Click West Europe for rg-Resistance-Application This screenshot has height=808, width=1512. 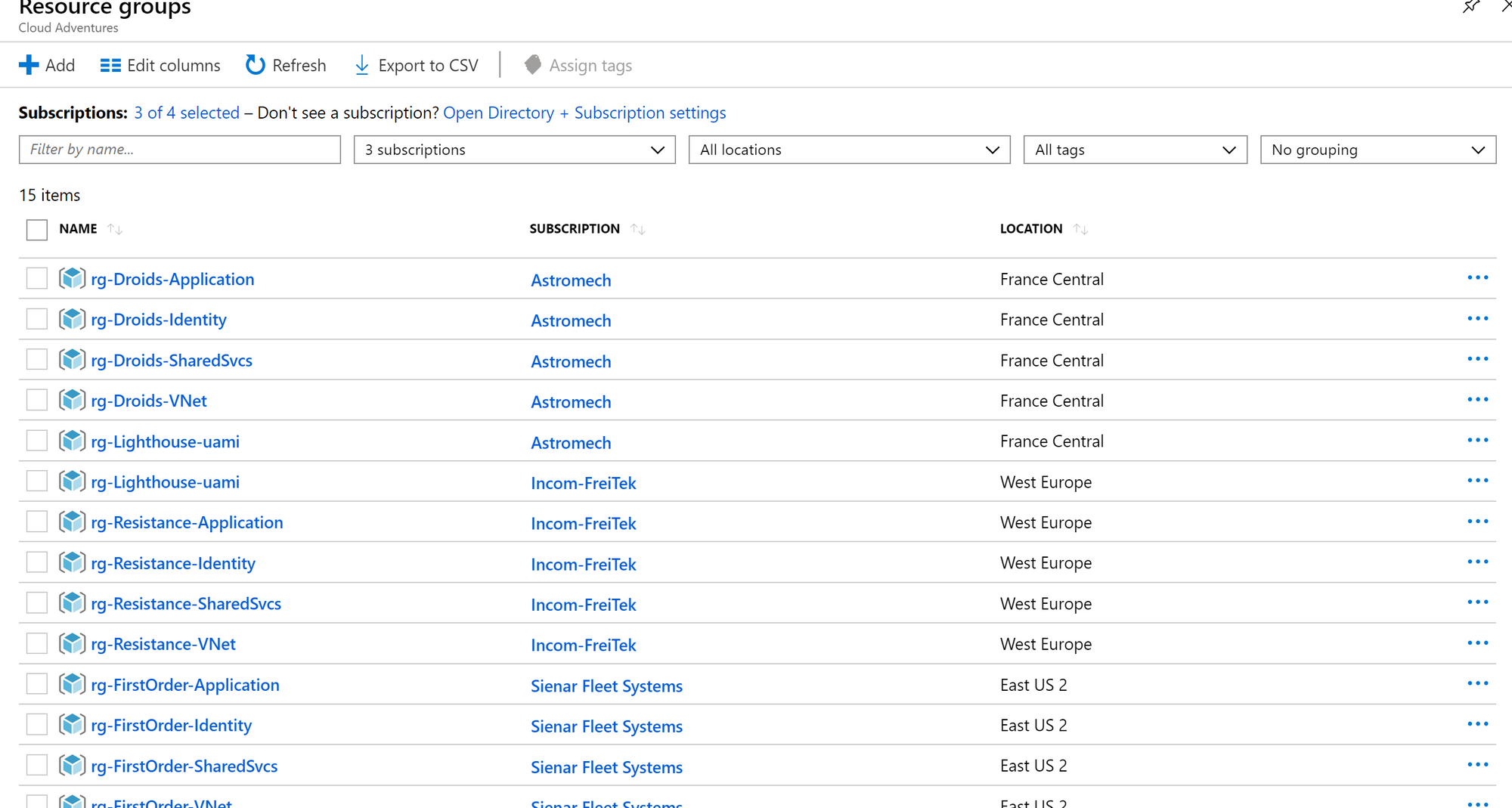point(1046,522)
